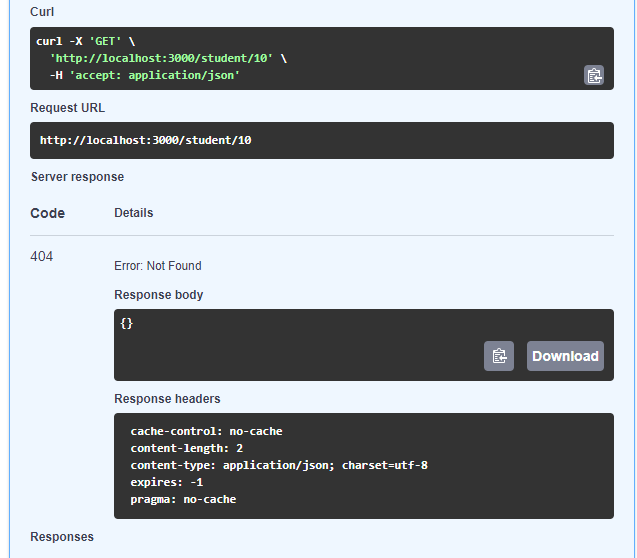The height and width of the screenshot is (558, 637).
Task: Click the 'Response body' label
Action: (x=158, y=295)
